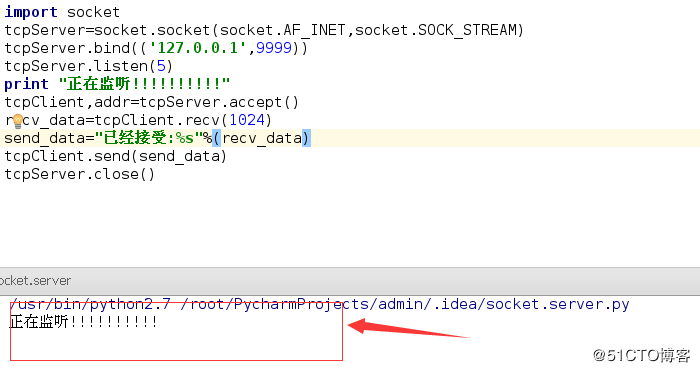700x372 pixels.
Task: Click the /usr/bin/python2.7 command line output
Action: pos(319,304)
